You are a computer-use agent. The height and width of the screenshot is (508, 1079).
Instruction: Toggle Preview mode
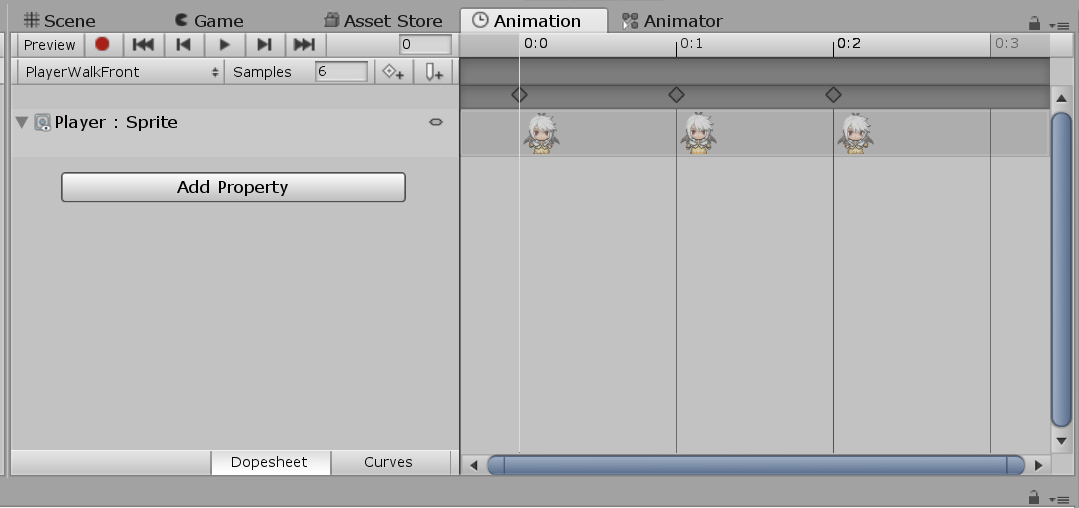(x=49, y=44)
